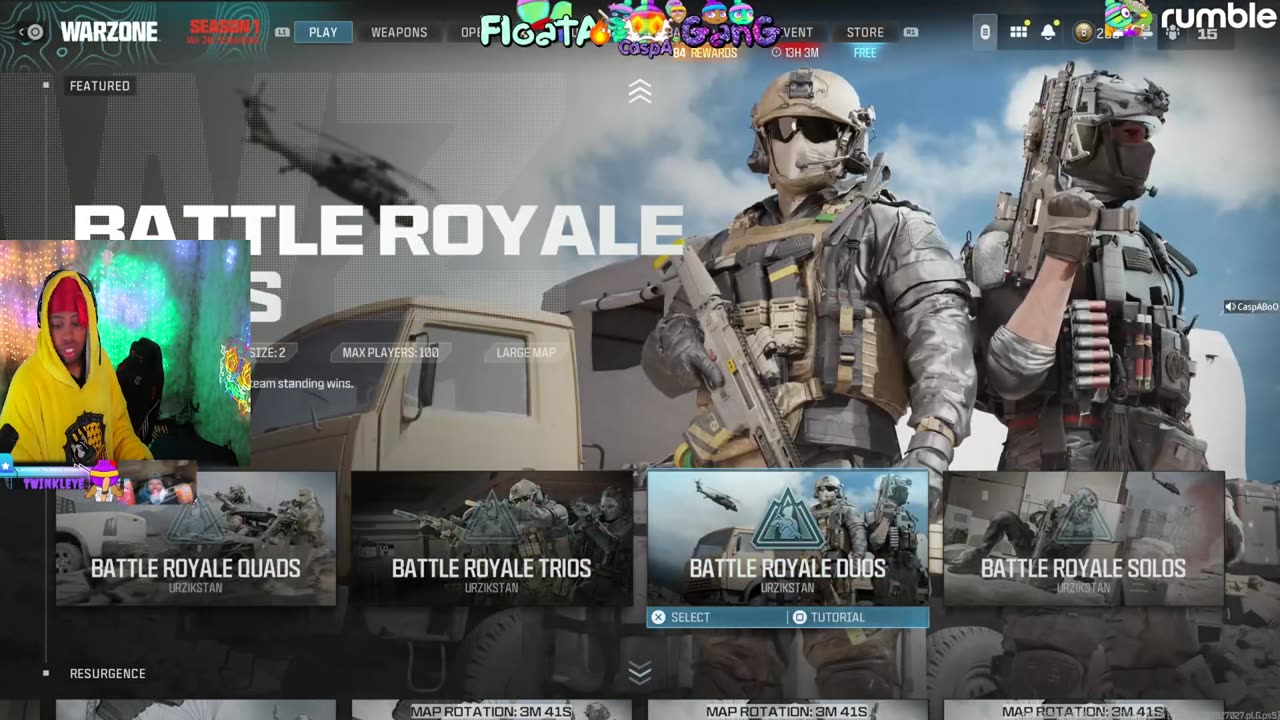Viewport: 1280px width, 720px height.
Task: Click the controller device icon
Action: (x=985, y=32)
